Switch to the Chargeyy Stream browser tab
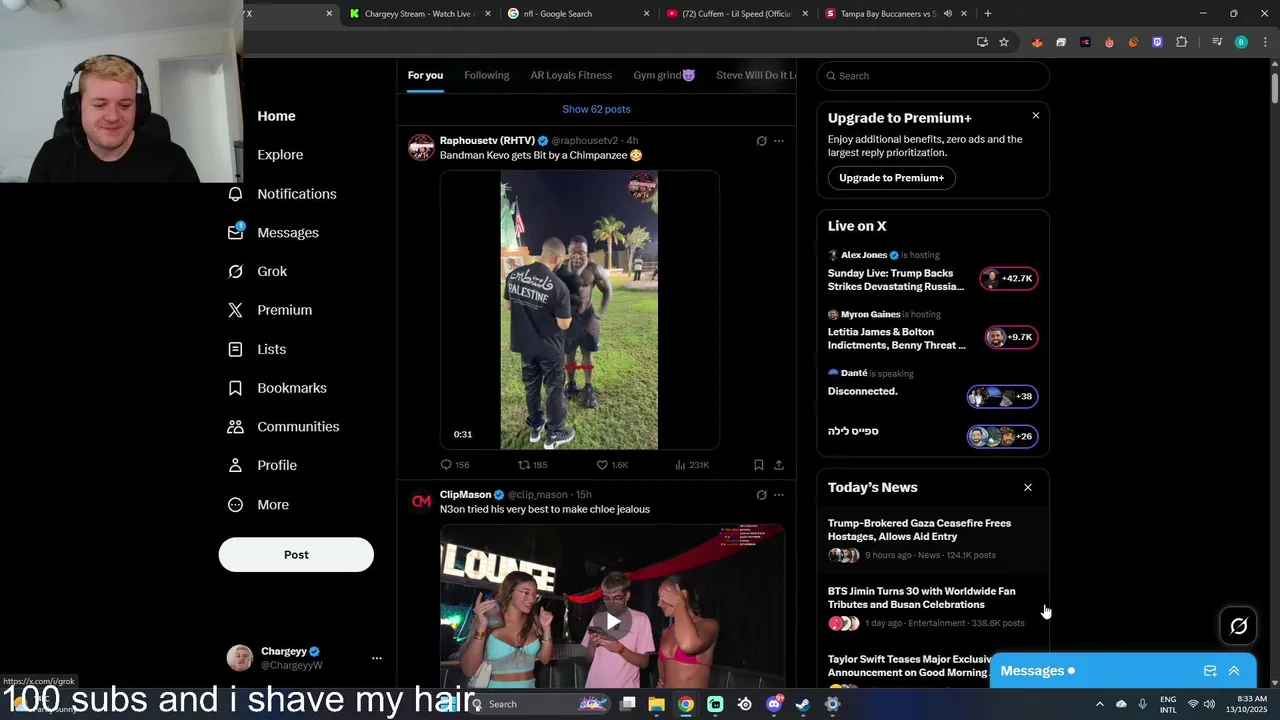Screen dimensions: 1280x720 pos(420,14)
